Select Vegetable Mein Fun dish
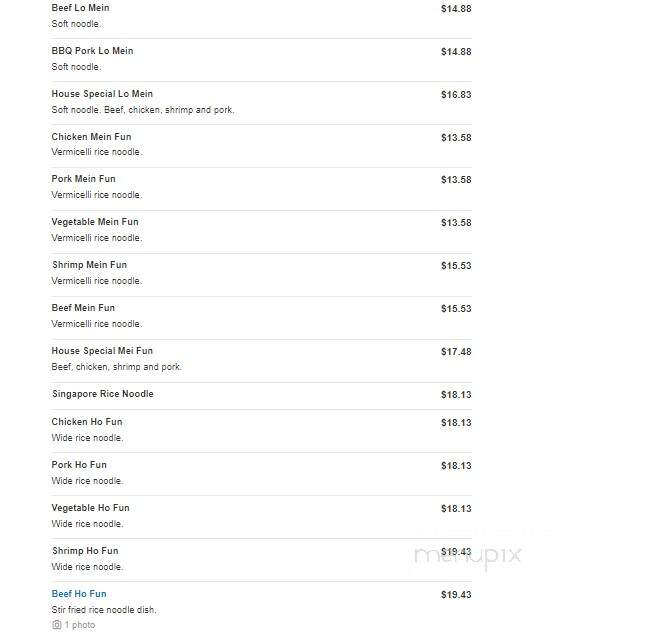Image resolution: width=647 pixels, height=638 pixels. (x=95, y=222)
